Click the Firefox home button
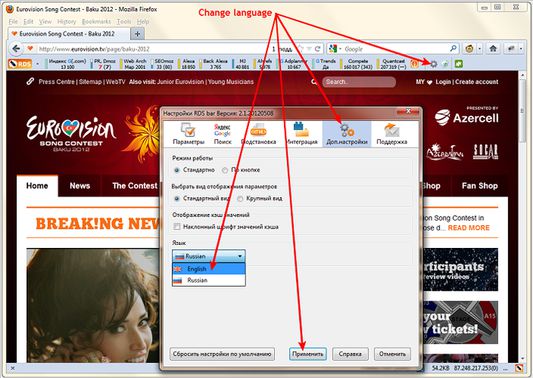The height and width of the screenshot is (378, 533). pos(493,49)
